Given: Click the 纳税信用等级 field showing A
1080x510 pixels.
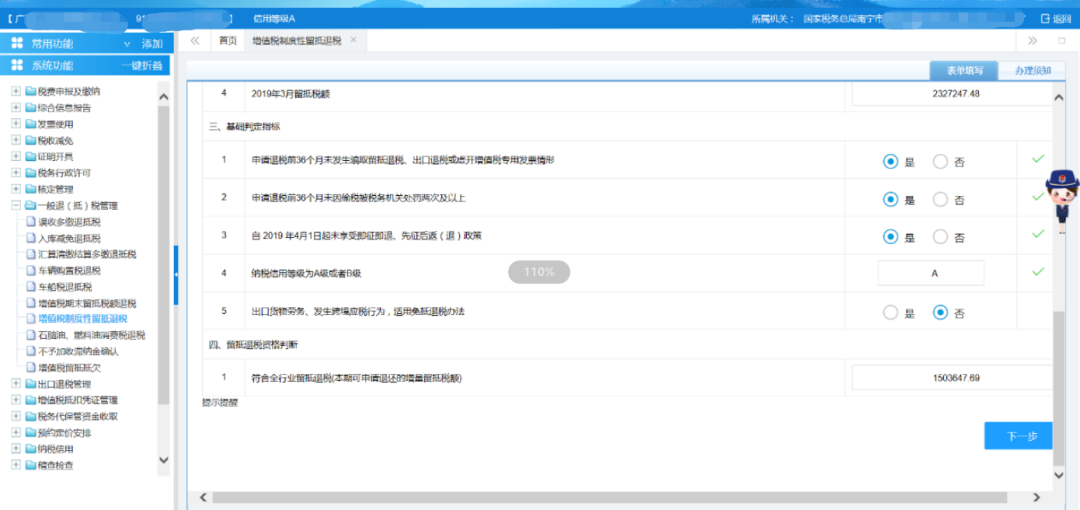Looking at the screenshot, I should point(931,273).
